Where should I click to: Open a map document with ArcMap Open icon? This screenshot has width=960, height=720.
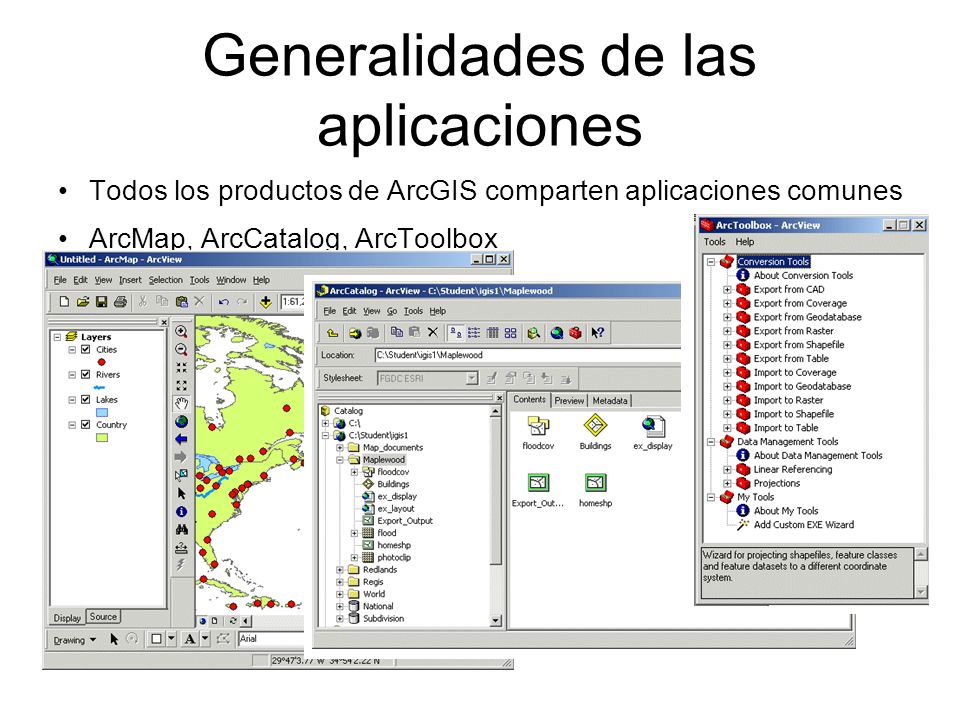[83, 301]
